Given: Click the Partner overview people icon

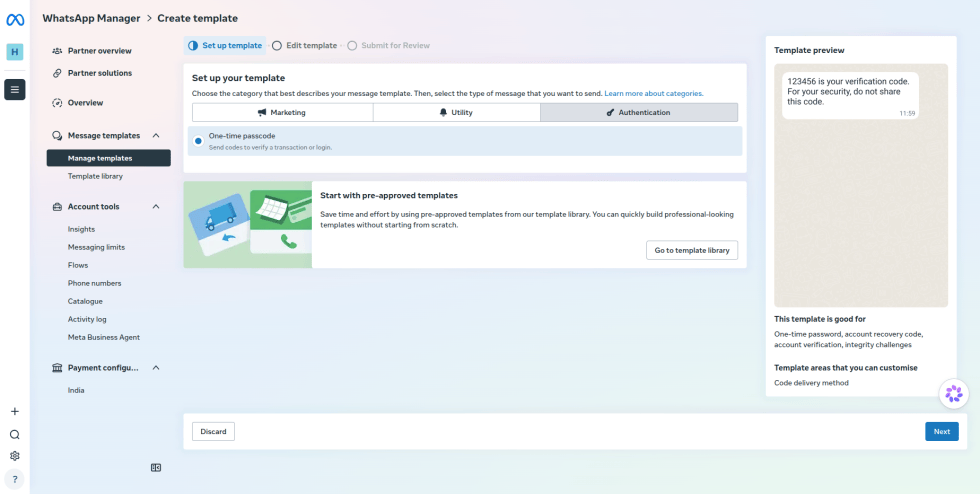Looking at the screenshot, I should click(57, 51).
